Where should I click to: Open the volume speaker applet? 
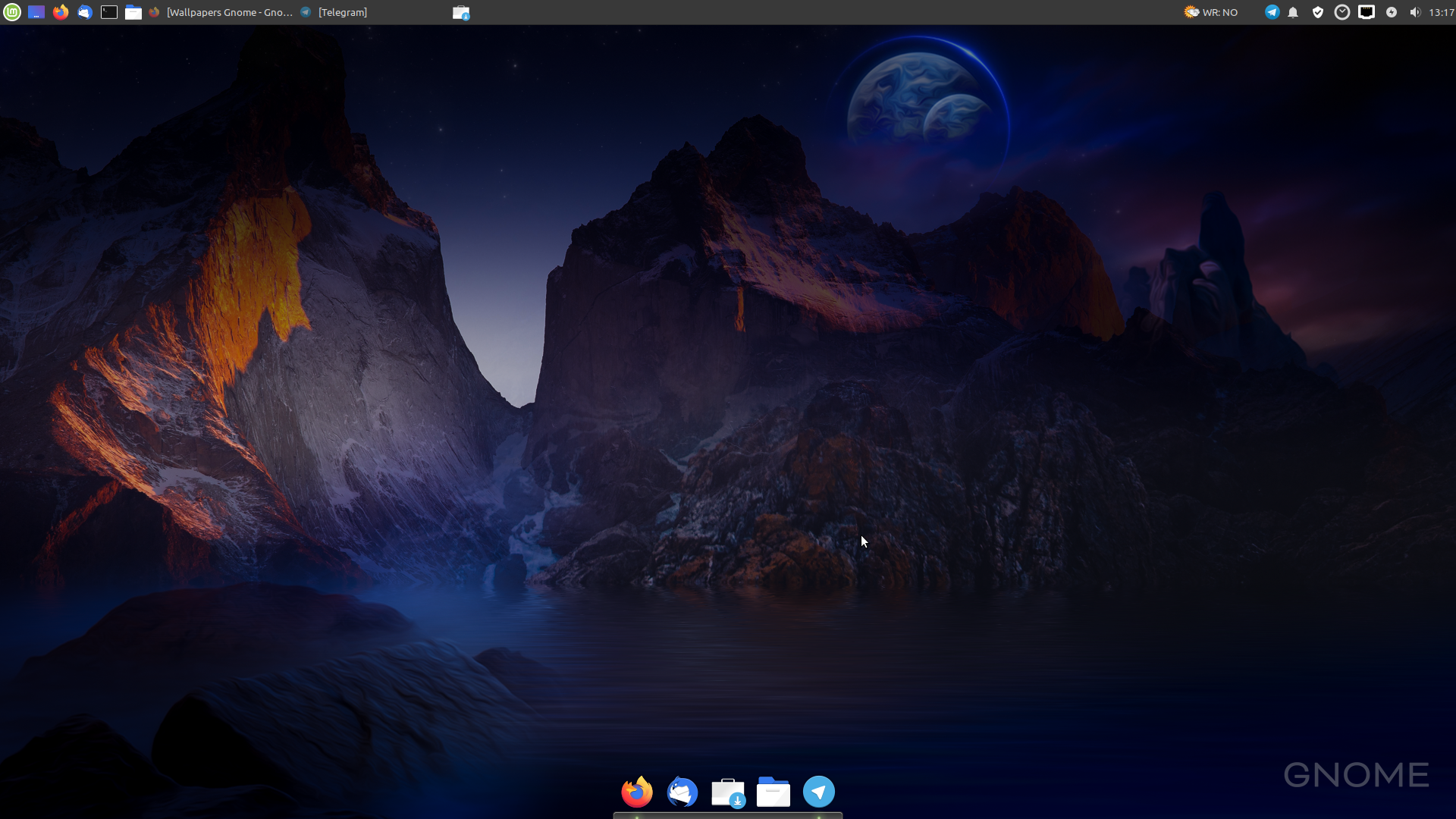coord(1414,12)
